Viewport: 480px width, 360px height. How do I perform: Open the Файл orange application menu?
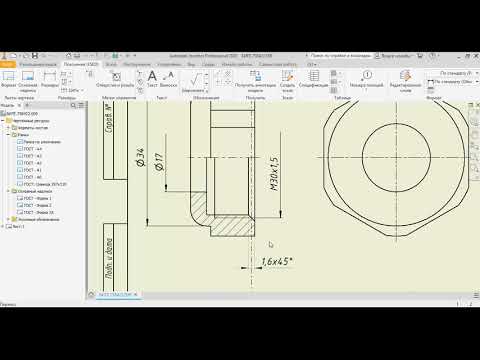click(x=7, y=64)
